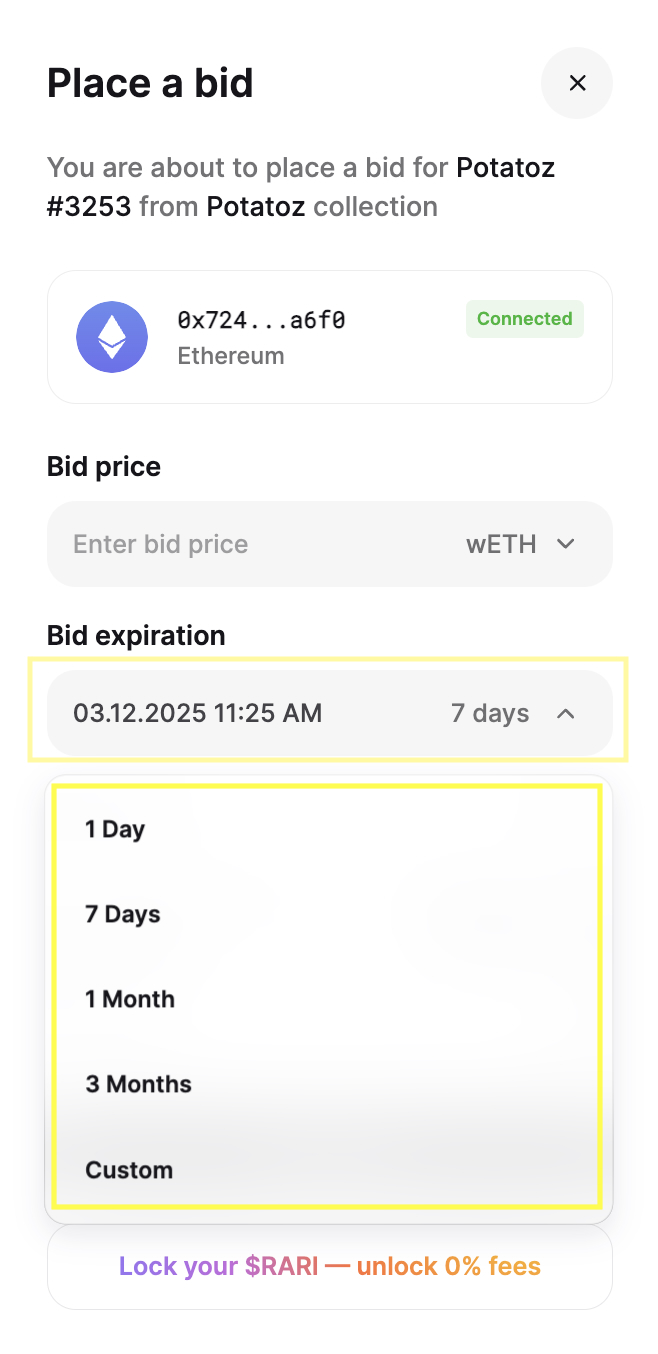Click the Ethereum logo icon
Image resolution: width=658 pixels, height=1354 pixels.
112,337
